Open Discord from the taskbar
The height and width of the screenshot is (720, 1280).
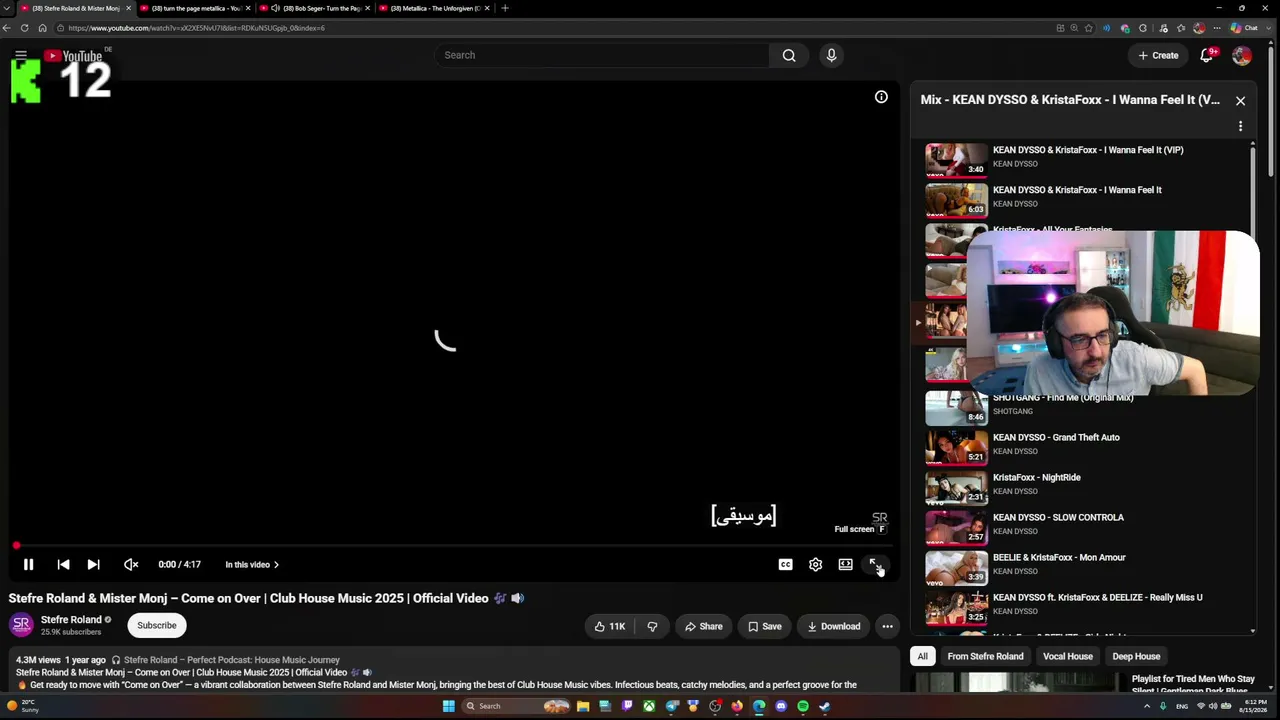pyautogui.click(x=781, y=707)
